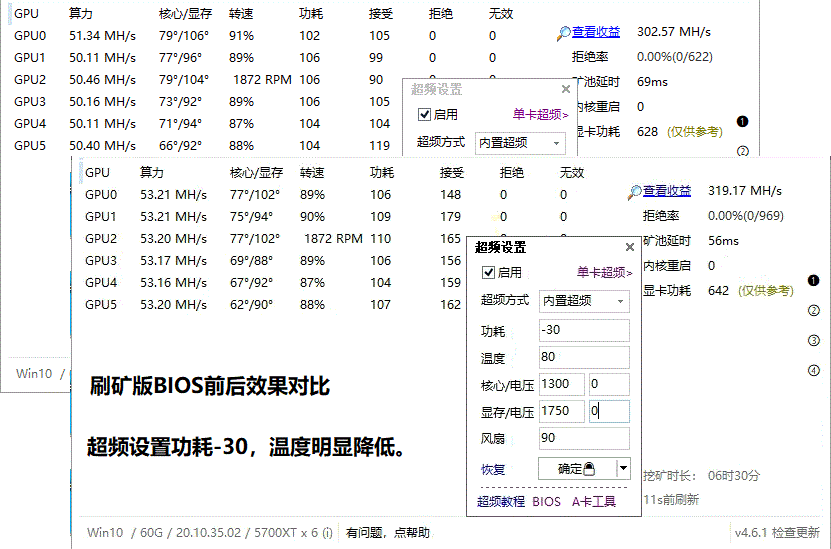
Task: Click the info (i) icon after 5700XT x 6
Action: click(327, 532)
